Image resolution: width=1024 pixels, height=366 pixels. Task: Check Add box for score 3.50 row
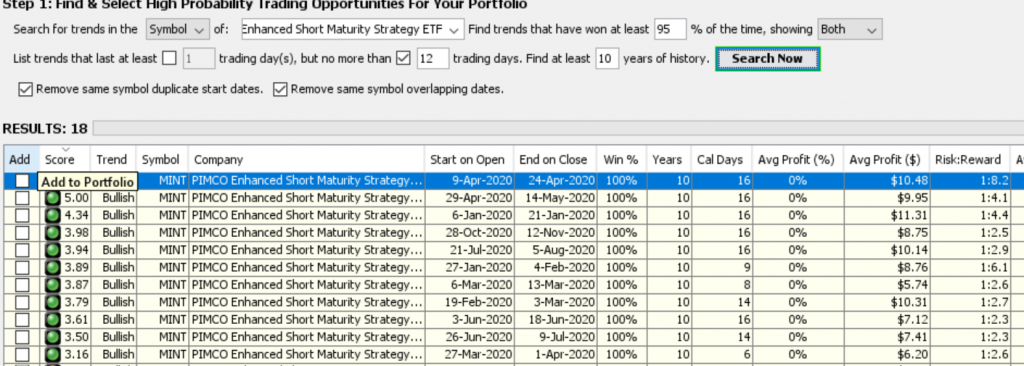click(22, 337)
